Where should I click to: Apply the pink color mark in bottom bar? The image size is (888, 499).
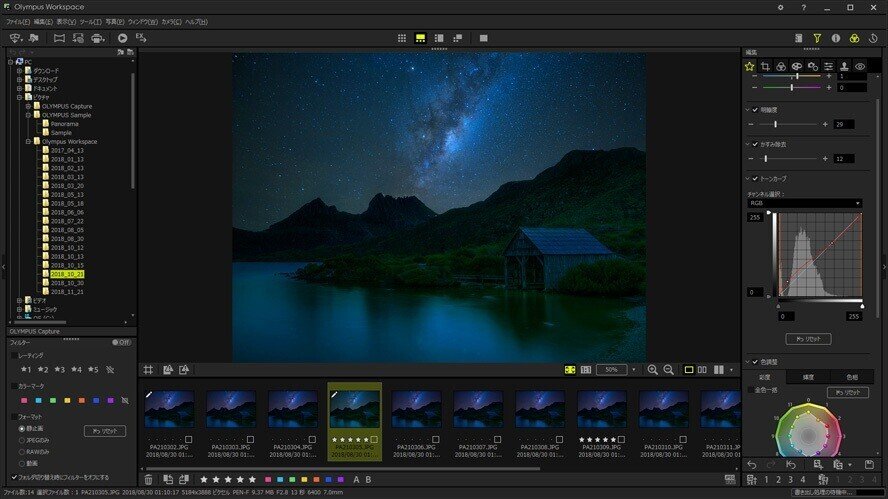(x=268, y=480)
